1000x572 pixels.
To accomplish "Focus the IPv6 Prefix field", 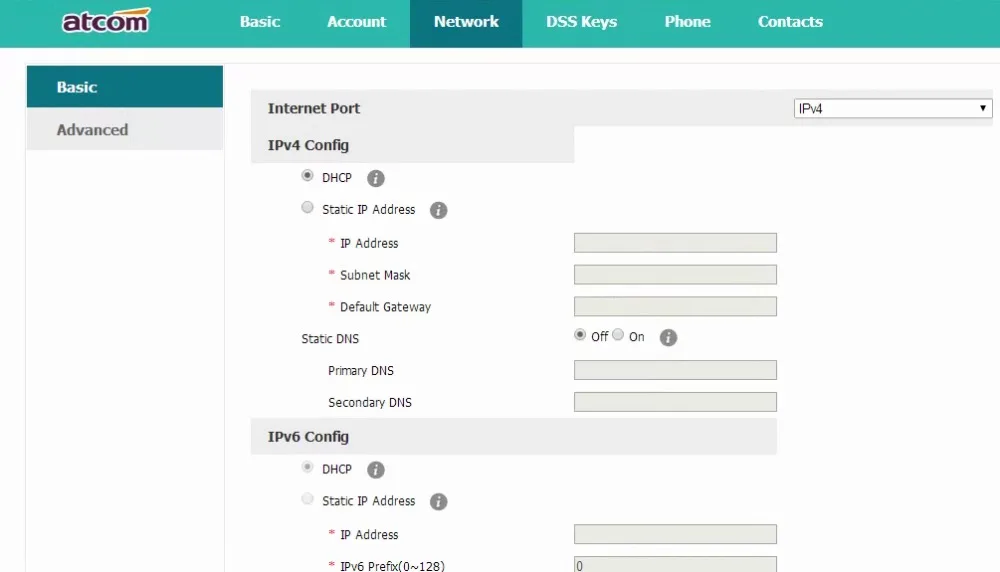I will 675,565.
